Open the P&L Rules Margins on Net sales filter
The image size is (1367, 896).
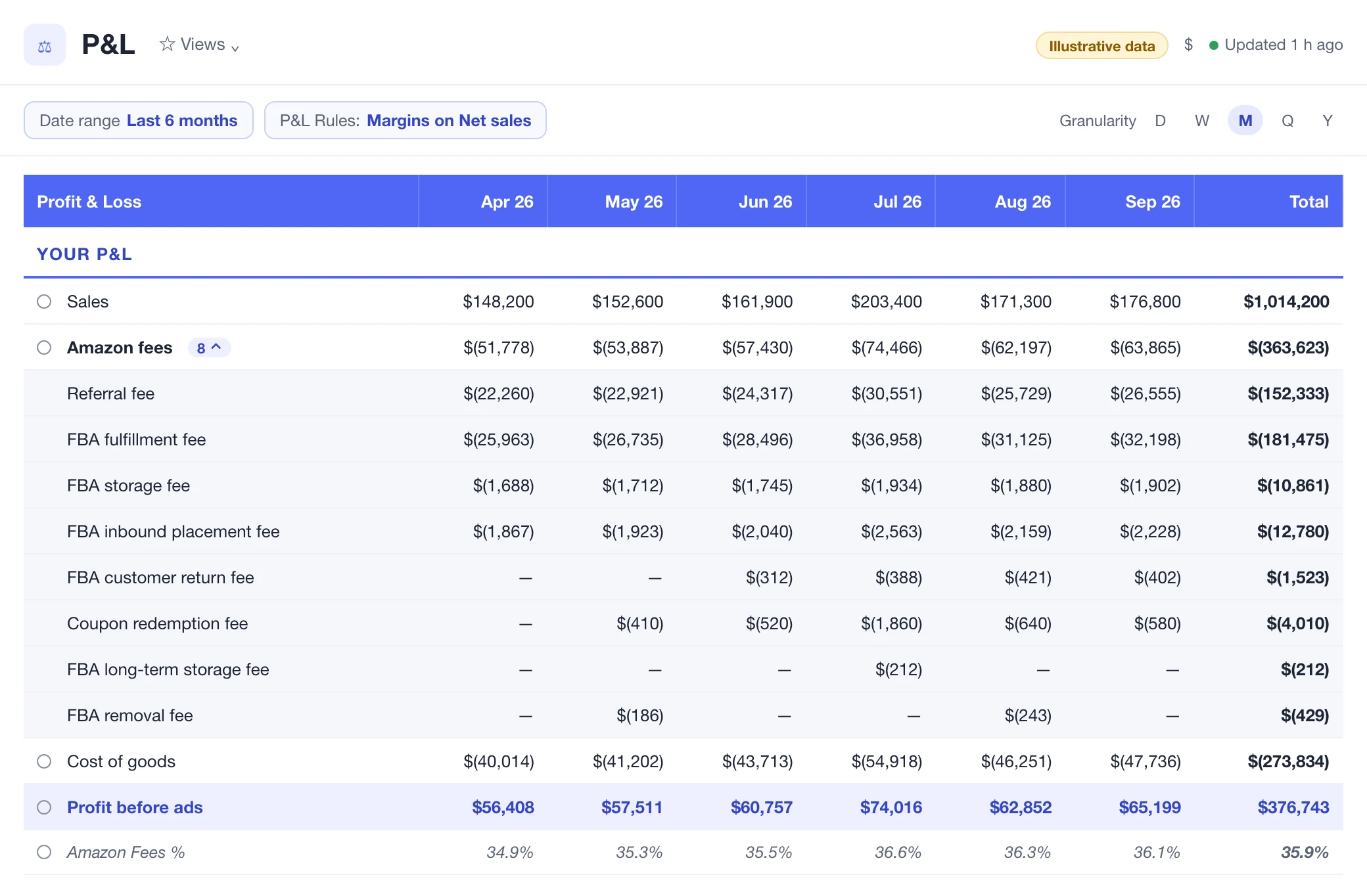click(405, 120)
